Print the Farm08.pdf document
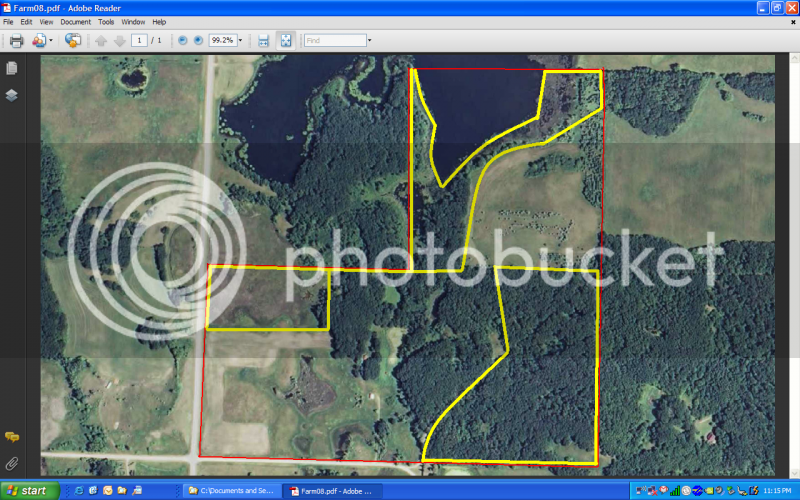 (16, 41)
